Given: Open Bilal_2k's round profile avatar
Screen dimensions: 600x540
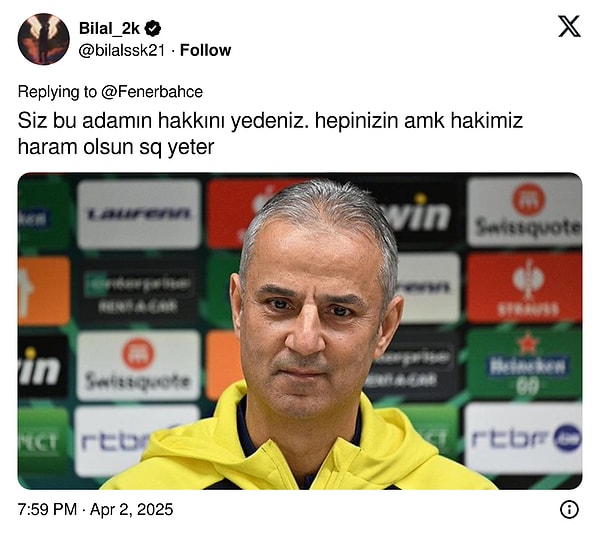Looking at the screenshot, I should click(x=43, y=39).
